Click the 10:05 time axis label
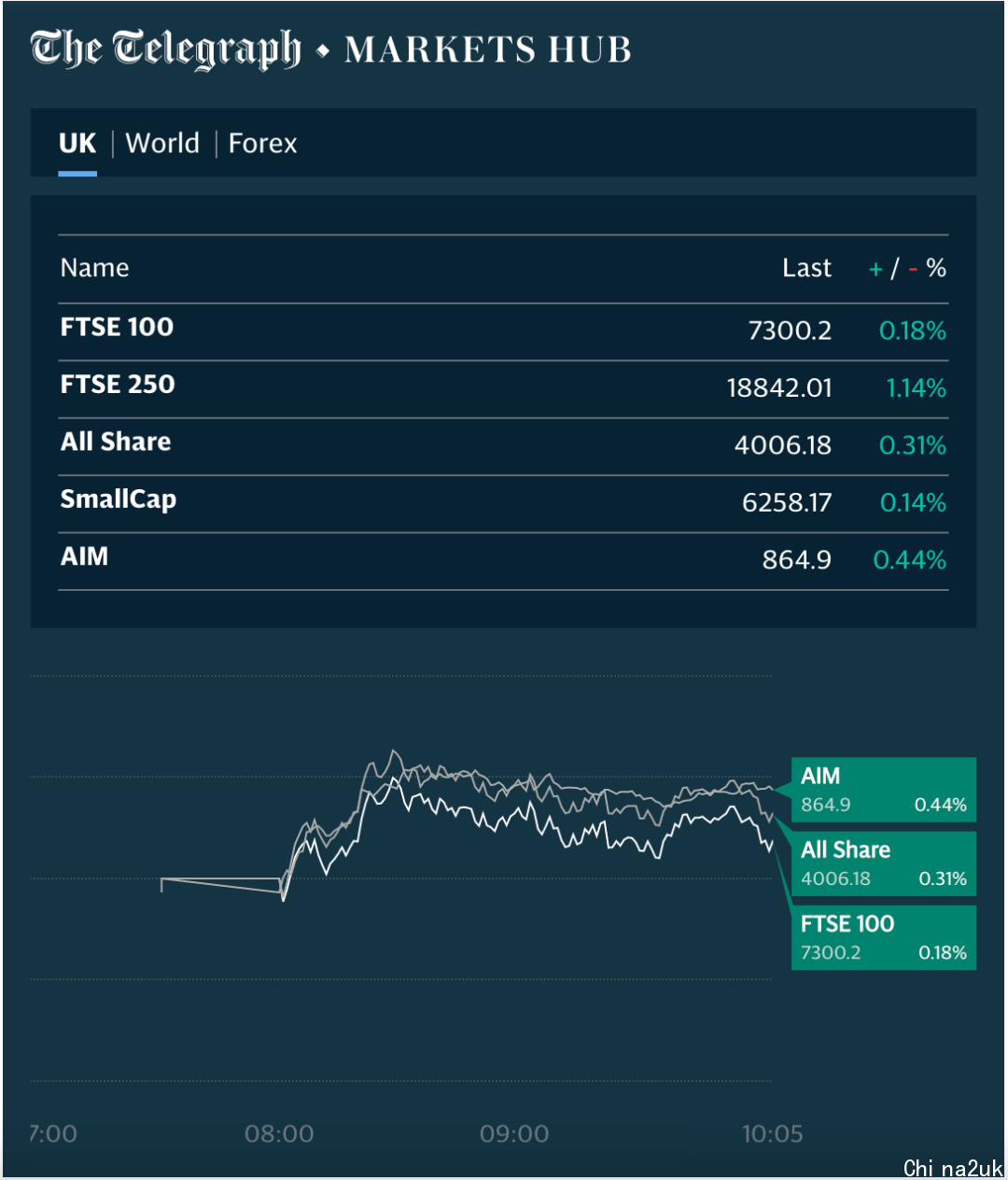Image resolution: width=1008 pixels, height=1180 pixels. 772,1134
